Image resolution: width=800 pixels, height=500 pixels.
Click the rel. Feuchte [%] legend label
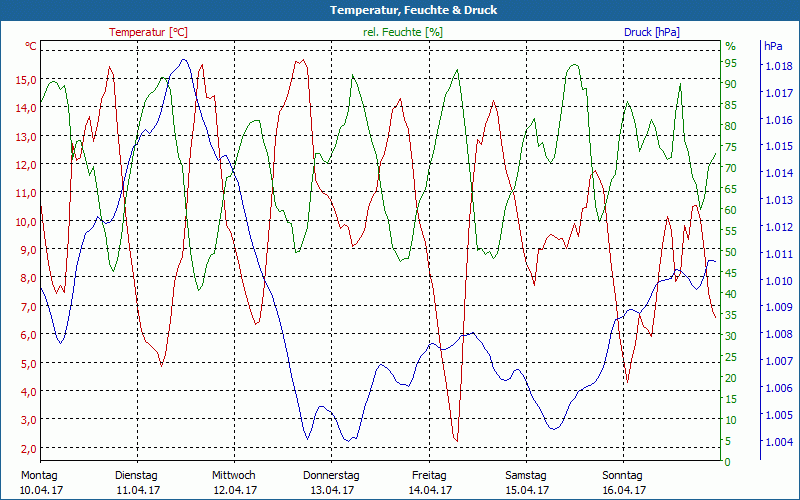tap(403, 32)
